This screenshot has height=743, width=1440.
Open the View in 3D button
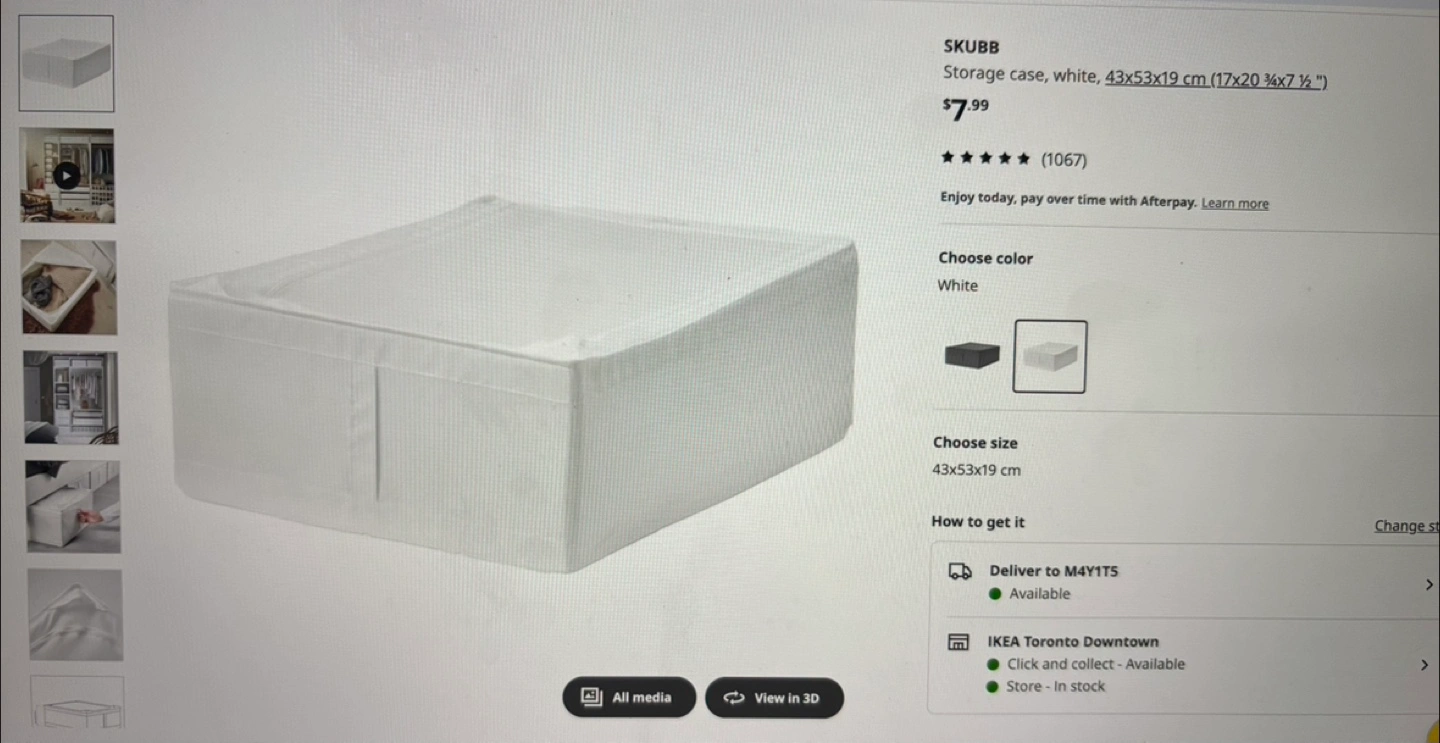pos(774,698)
